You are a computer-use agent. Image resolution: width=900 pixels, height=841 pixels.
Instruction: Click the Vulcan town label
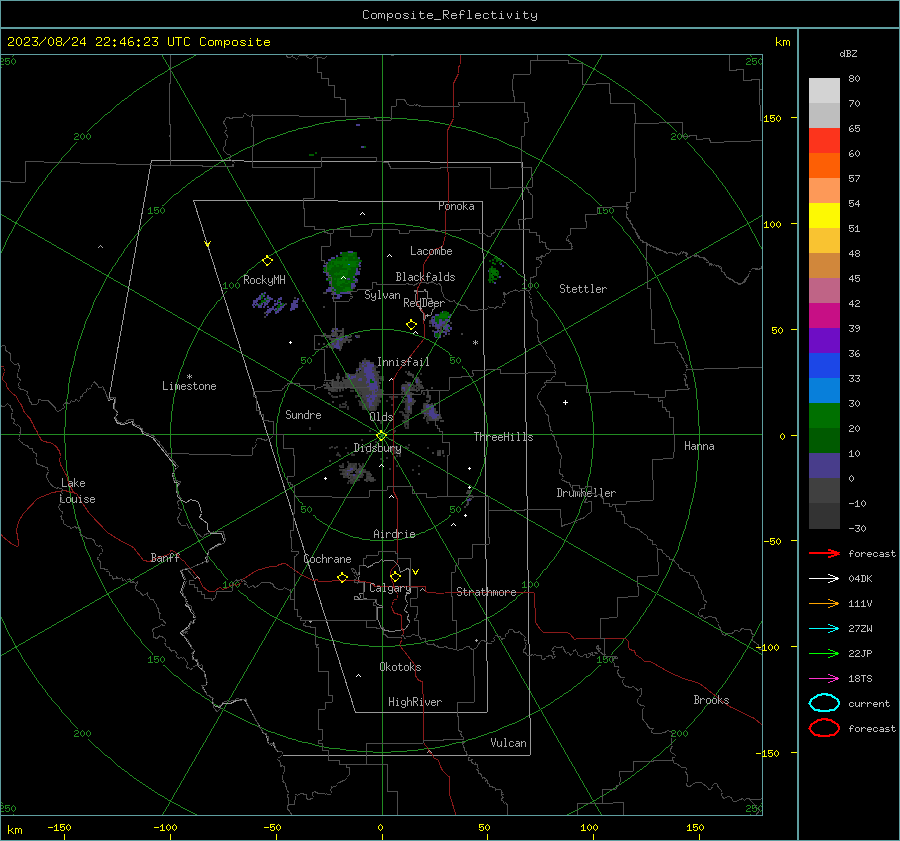[508, 743]
